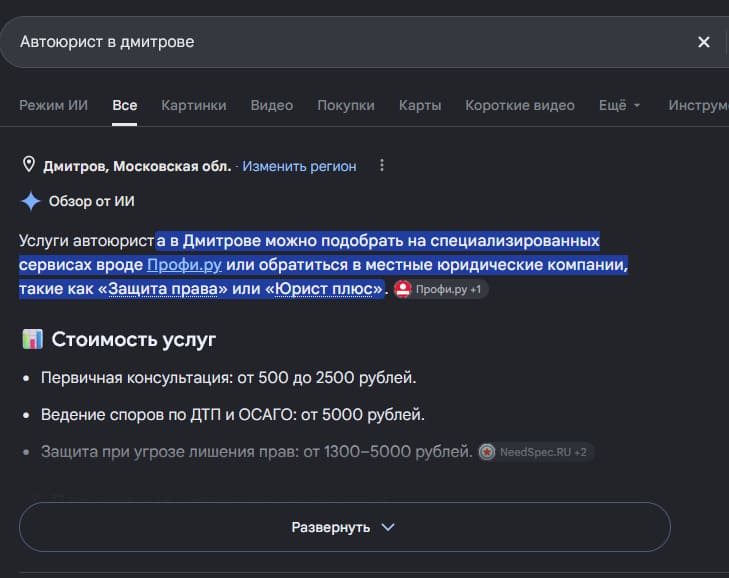729x578 pixels.
Task: Click the Изменить регион link
Action: tap(299, 166)
